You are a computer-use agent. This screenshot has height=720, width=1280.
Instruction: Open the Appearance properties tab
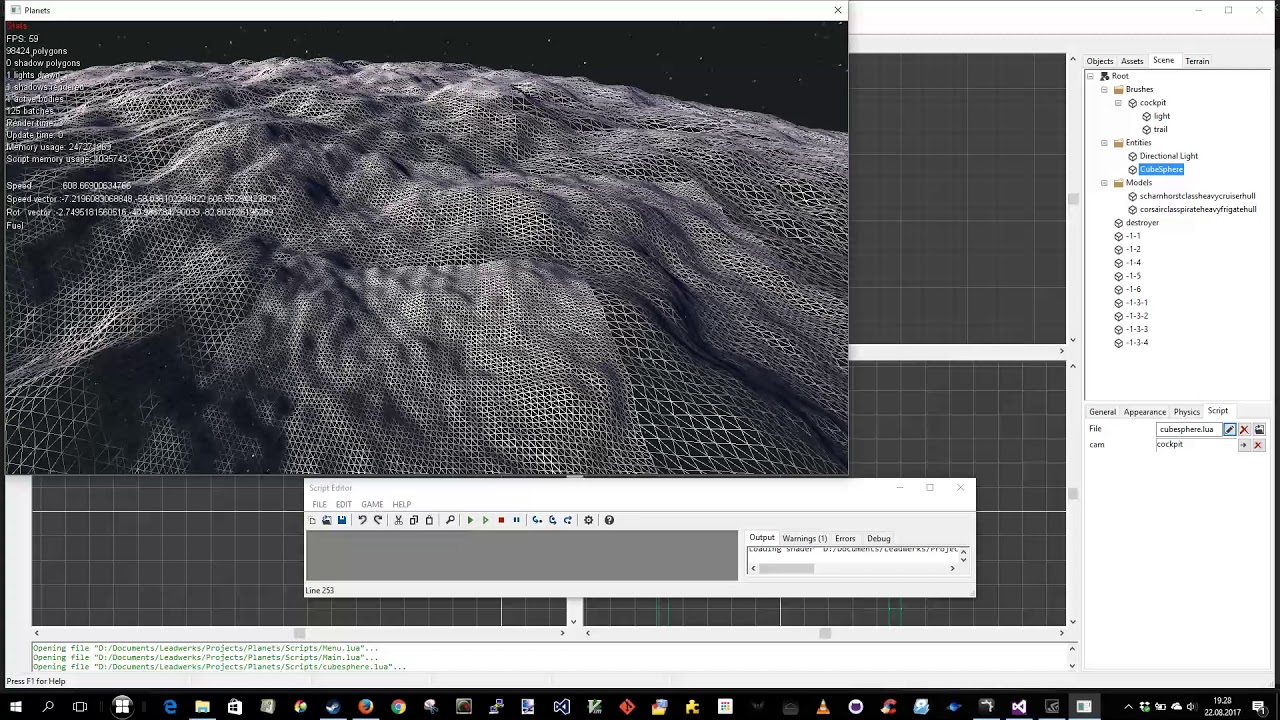pyautogui.click(x=1145, y=412)
